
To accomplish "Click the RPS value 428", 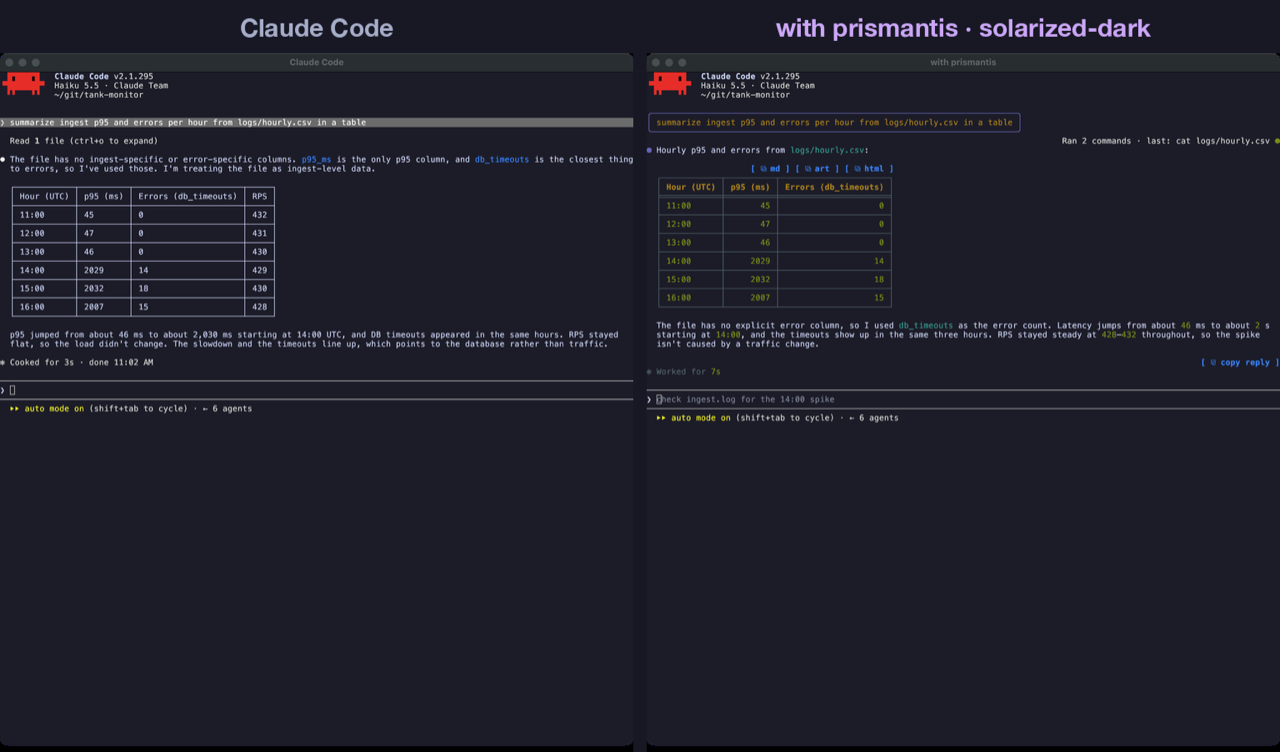I will 260,307.
